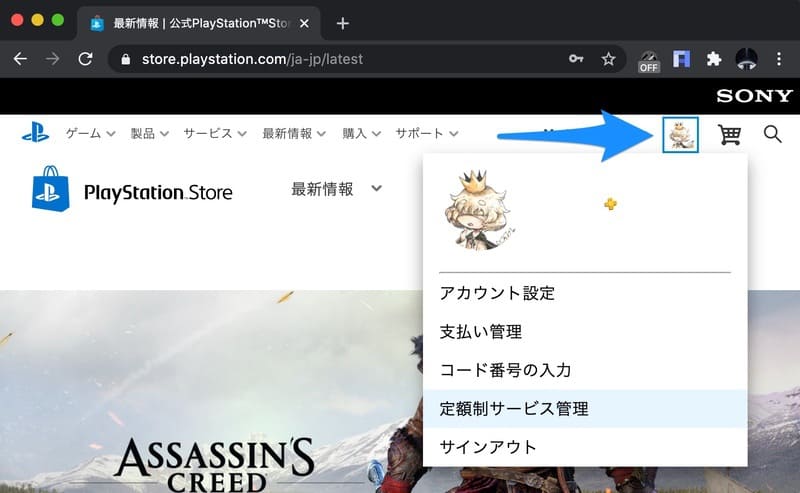
Task: Click the profile avatar icon in header
Action: (x=680, y=134)
